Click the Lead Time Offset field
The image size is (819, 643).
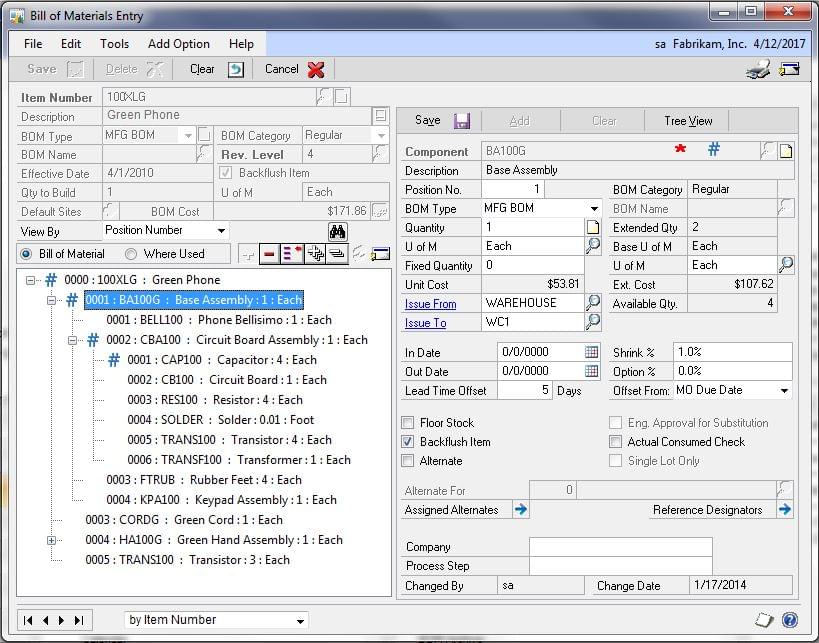click(x=524, y=391)
